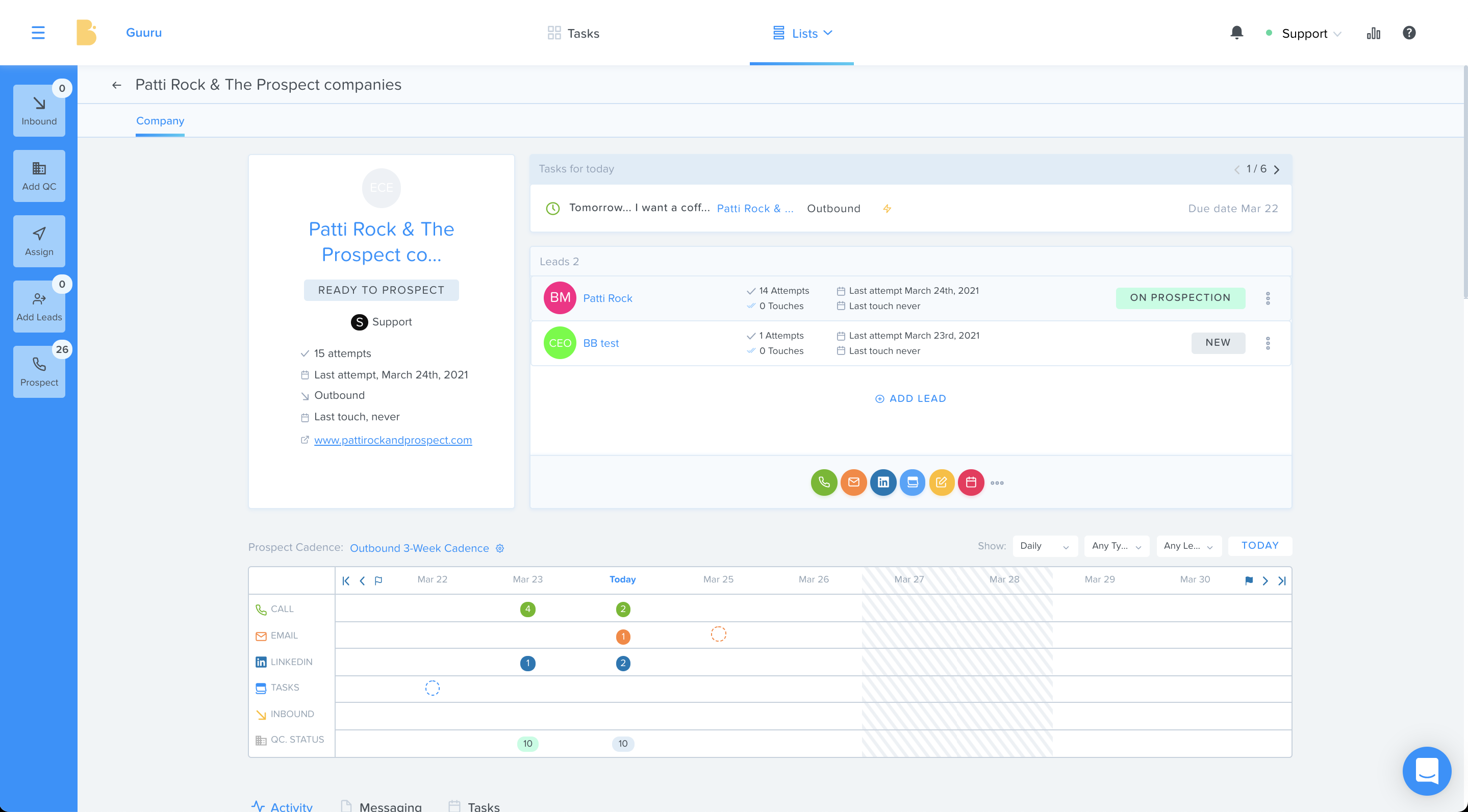This screenshot has height=812, width=1468.
Task: Click the red calendar action icon
Action: click(971, 482)
